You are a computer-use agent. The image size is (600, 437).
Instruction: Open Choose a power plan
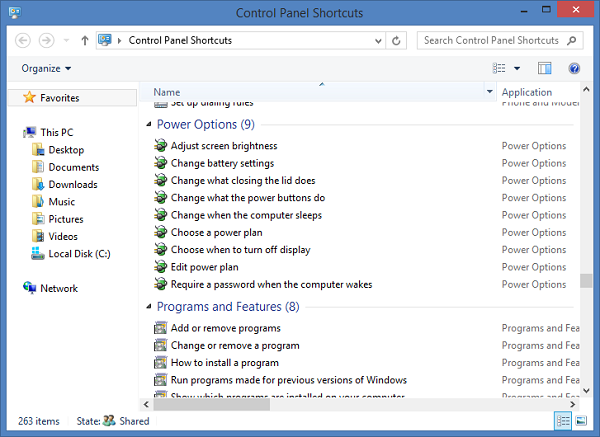pyautogui.click(x=218, y=233)
